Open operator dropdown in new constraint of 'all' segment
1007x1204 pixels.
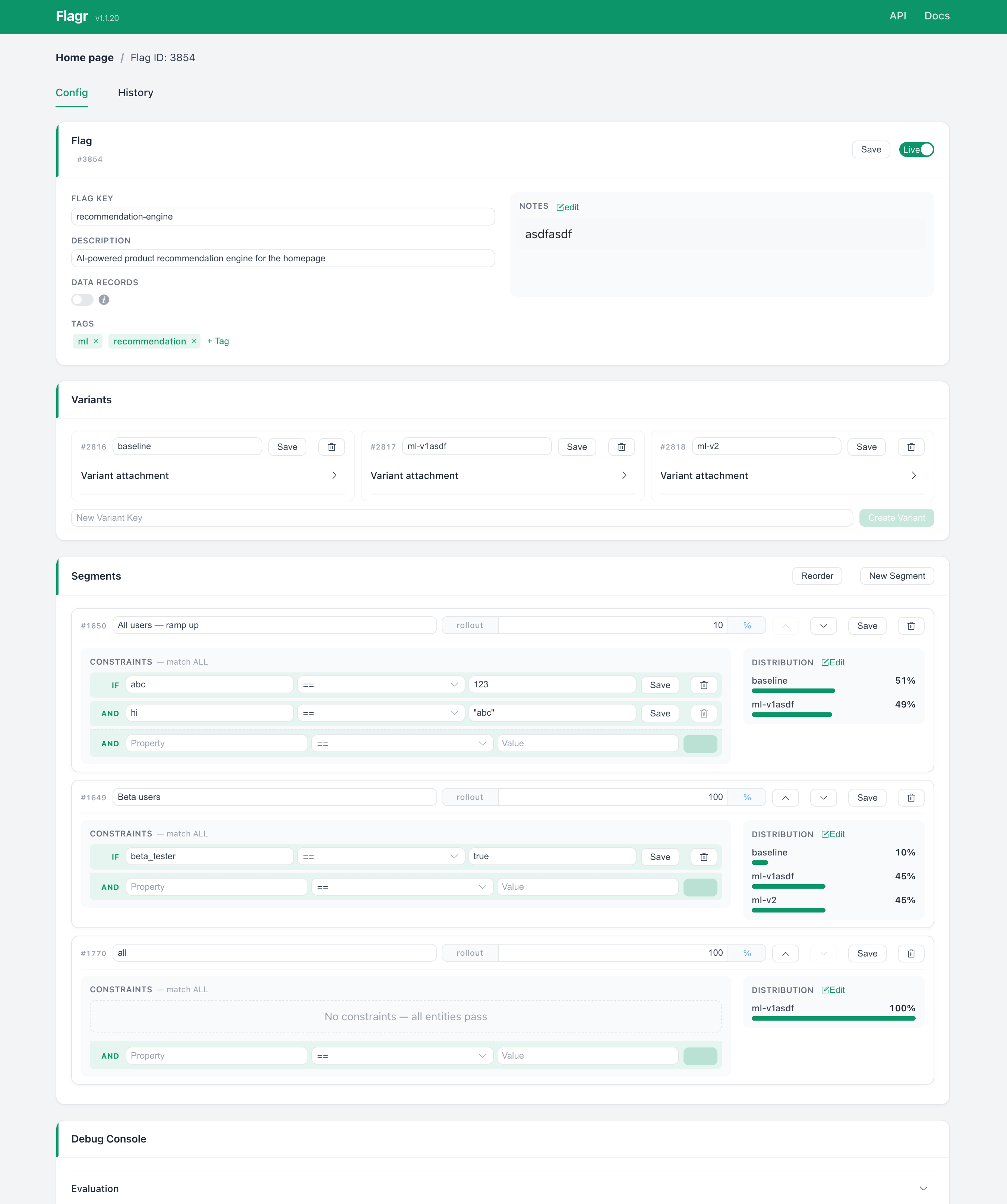pyautogui.click(x=402, y=1056)
